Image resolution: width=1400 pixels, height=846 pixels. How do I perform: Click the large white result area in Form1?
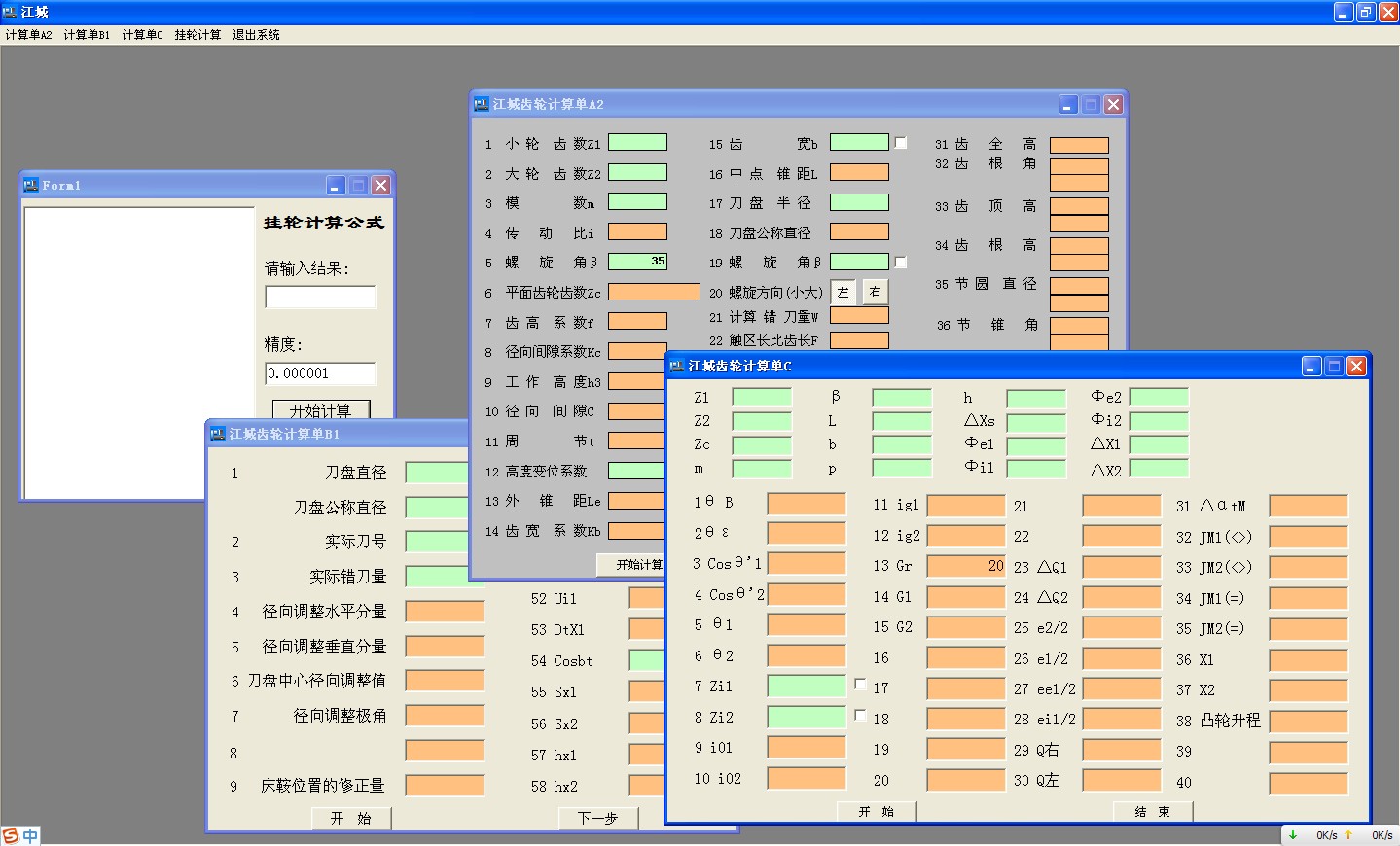click(x=139, y=352)
